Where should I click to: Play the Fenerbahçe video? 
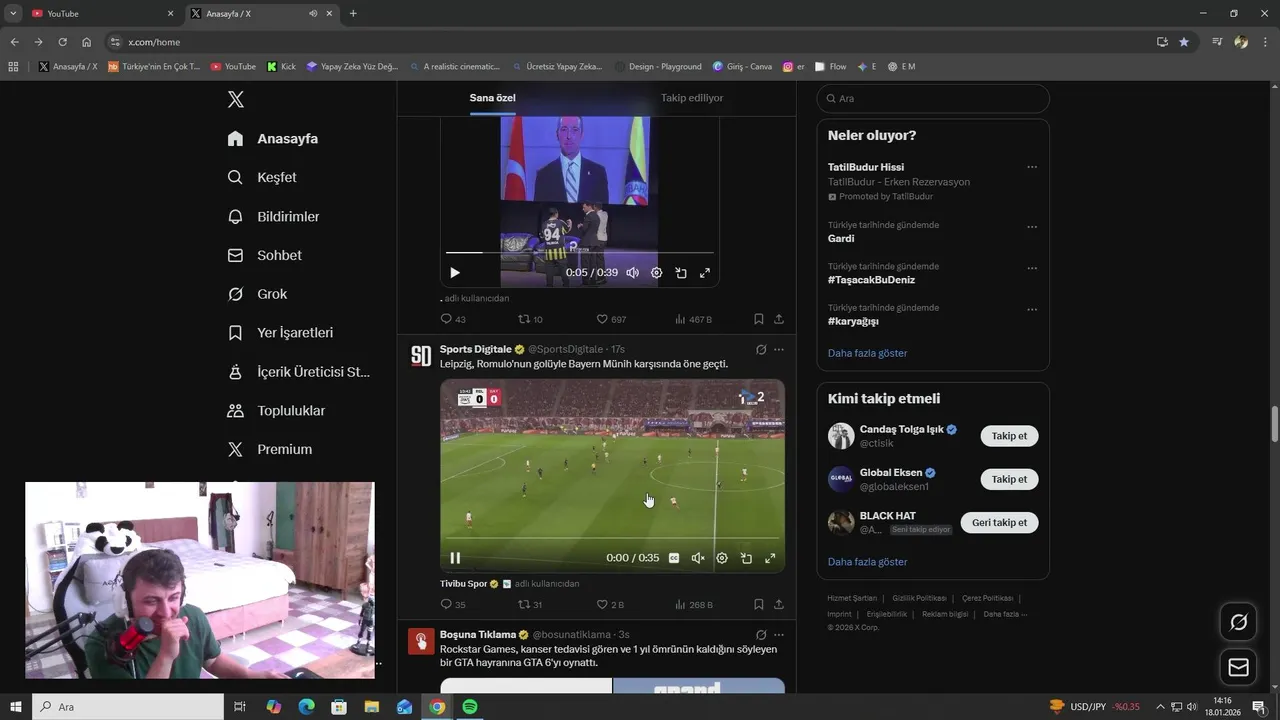pos(455,273)
